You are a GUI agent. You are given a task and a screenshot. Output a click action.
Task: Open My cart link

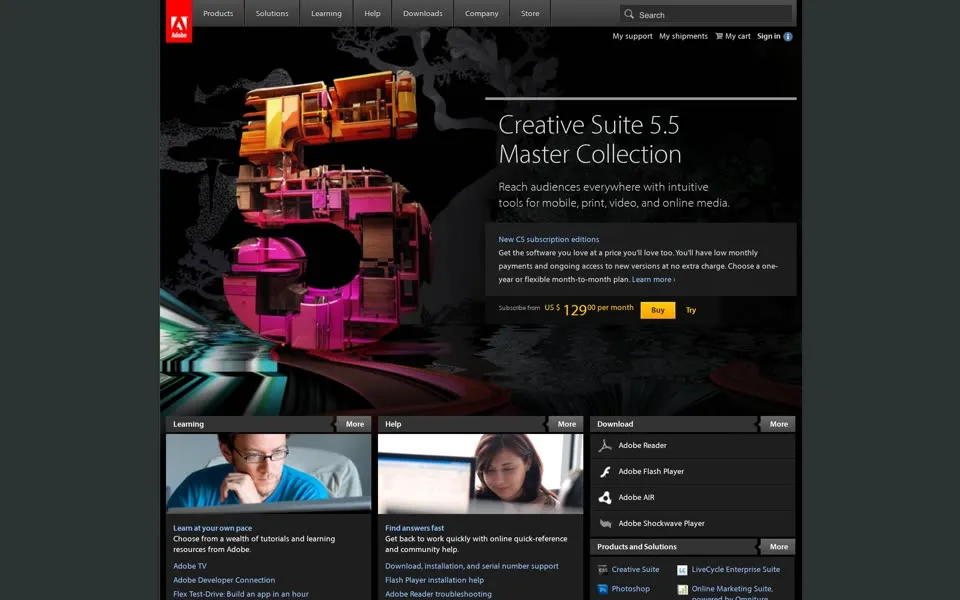click(738, 36)
